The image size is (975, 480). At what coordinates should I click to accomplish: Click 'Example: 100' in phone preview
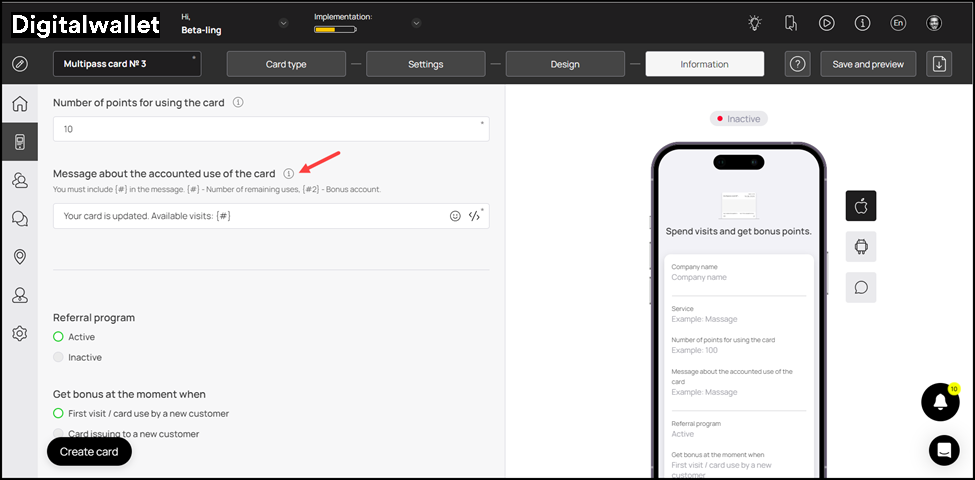point(695,350)
